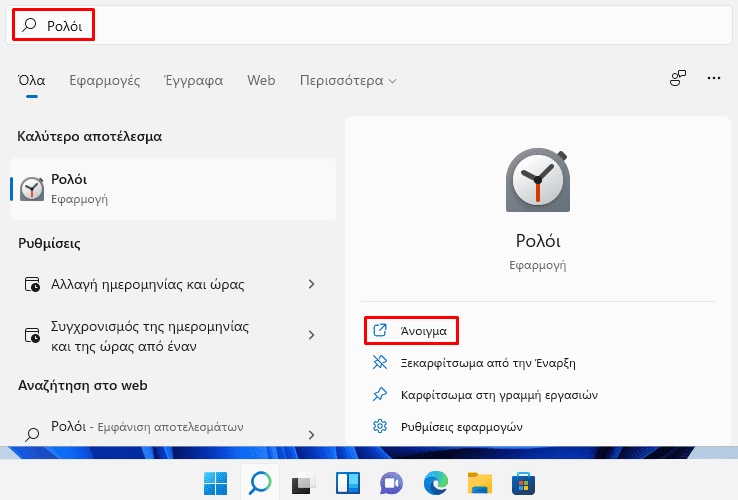Switch to the Έγγραφα tab

(193, 81)
